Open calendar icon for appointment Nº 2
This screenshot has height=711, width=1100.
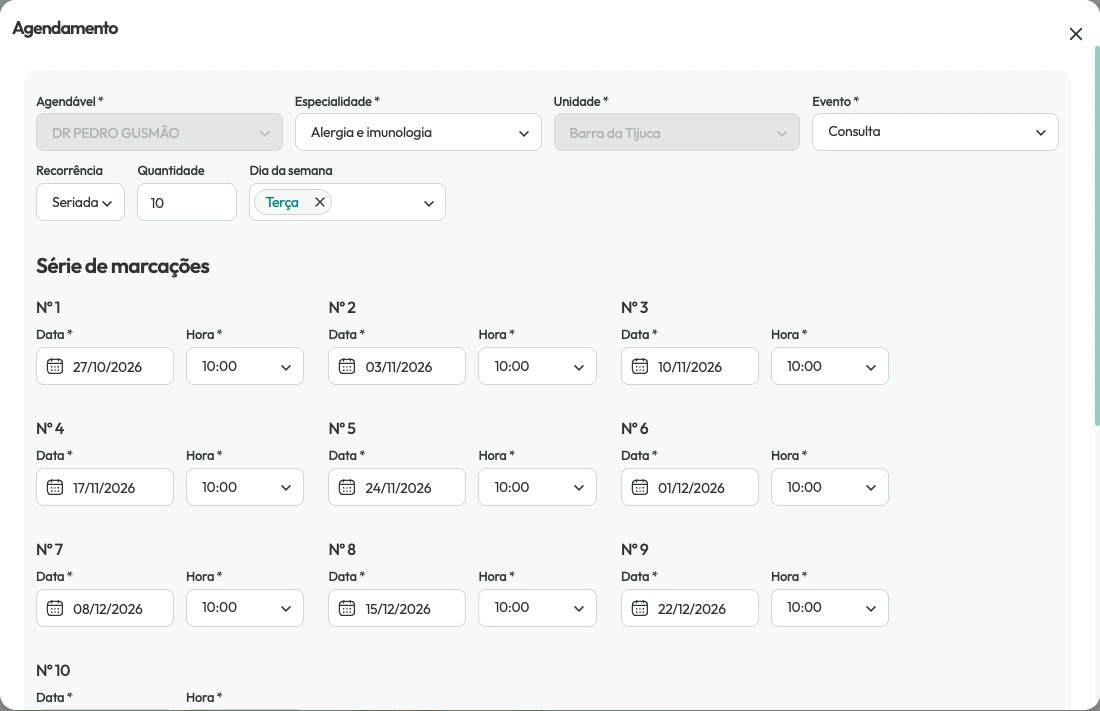(347, 366)
